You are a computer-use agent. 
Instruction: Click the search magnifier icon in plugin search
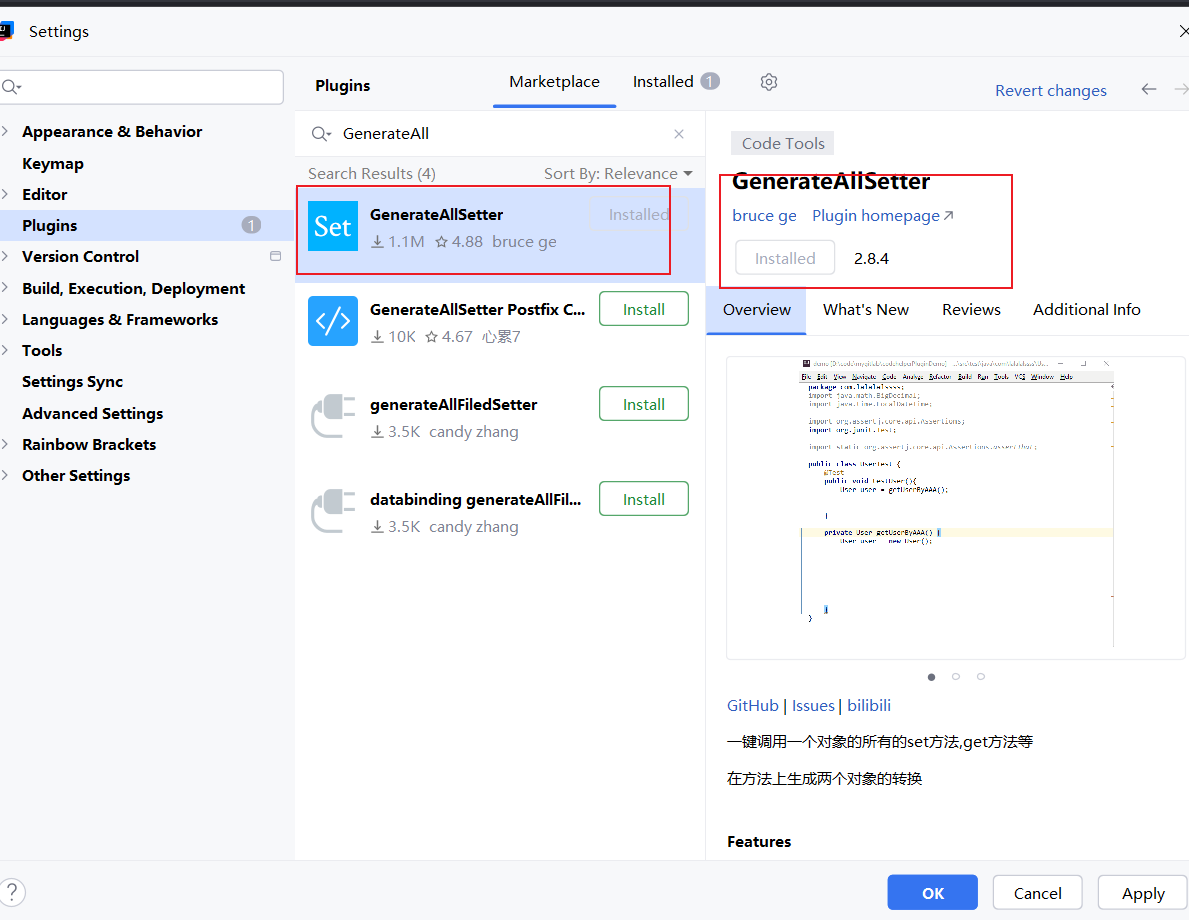[321, 134]
